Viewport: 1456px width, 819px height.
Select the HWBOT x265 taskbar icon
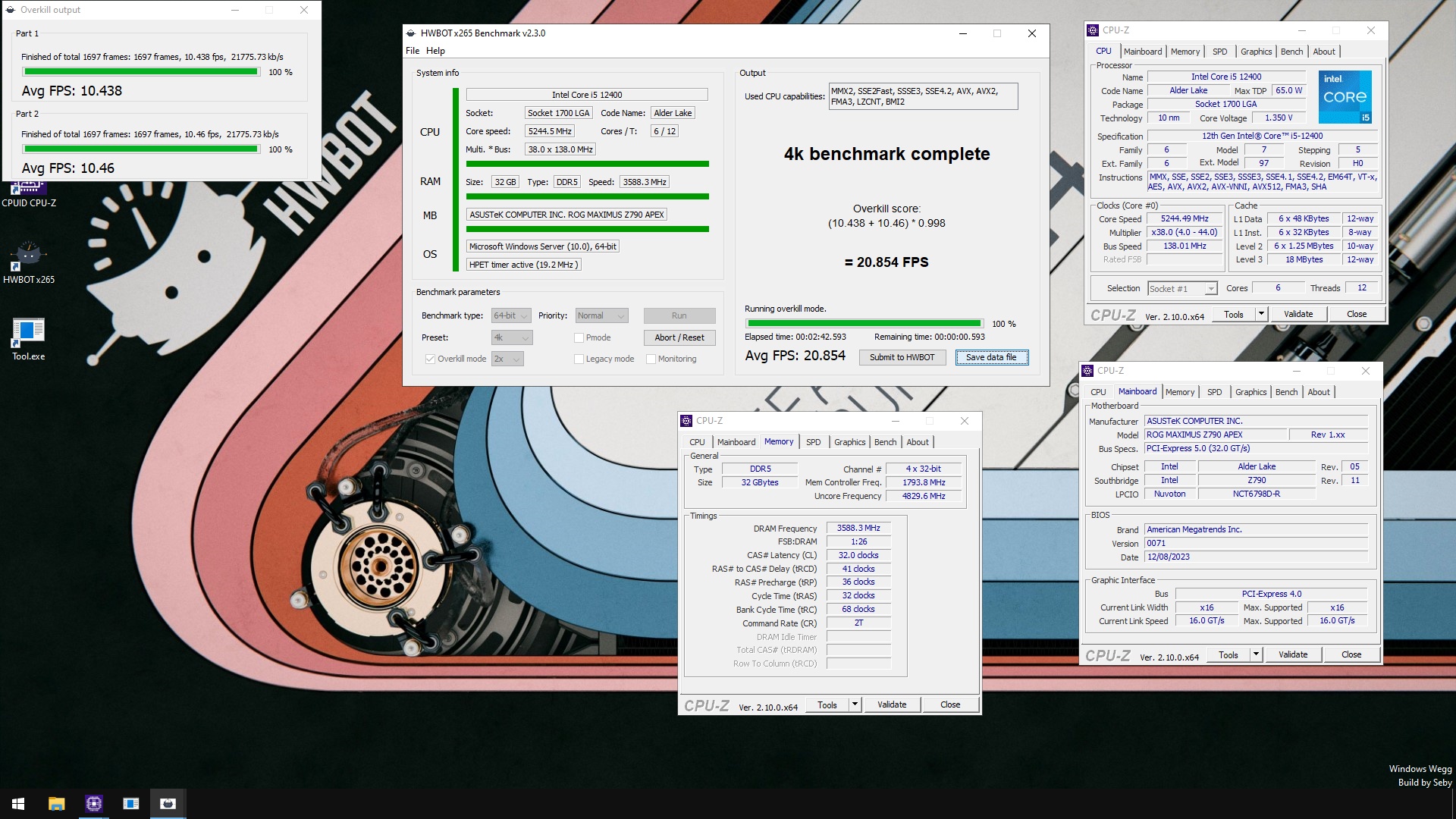click(168, 804)
